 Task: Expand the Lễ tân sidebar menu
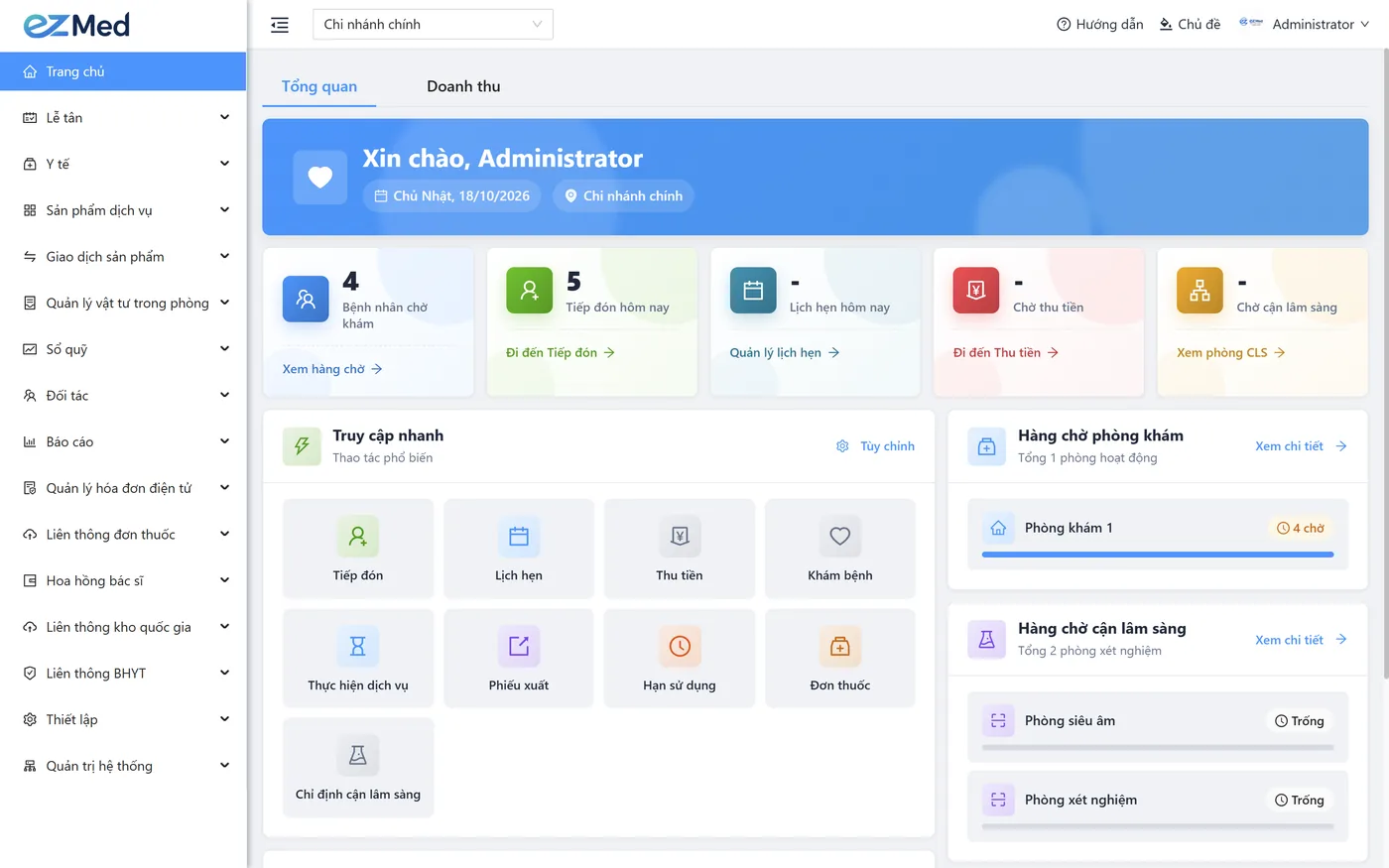(123, 117)
